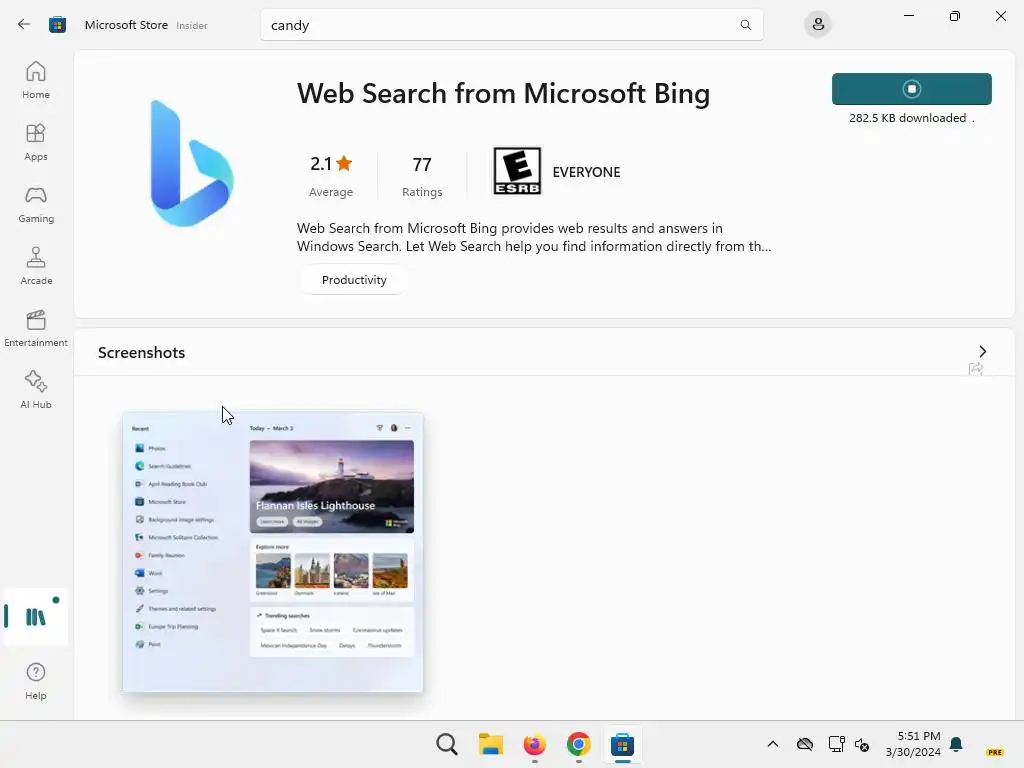
Task: Open Google Chrome from the taskbar
Action: pyautogui.click(x=579, y=744)
